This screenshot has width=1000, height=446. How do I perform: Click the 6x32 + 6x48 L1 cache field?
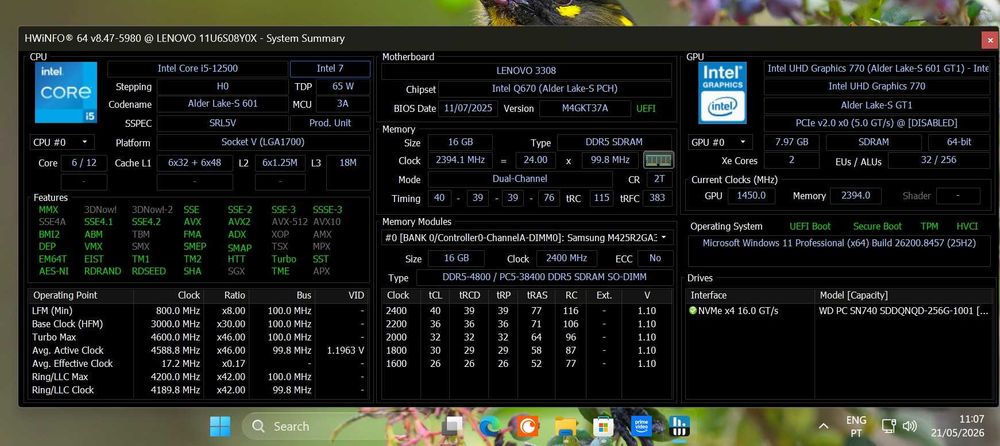point(195,163)
